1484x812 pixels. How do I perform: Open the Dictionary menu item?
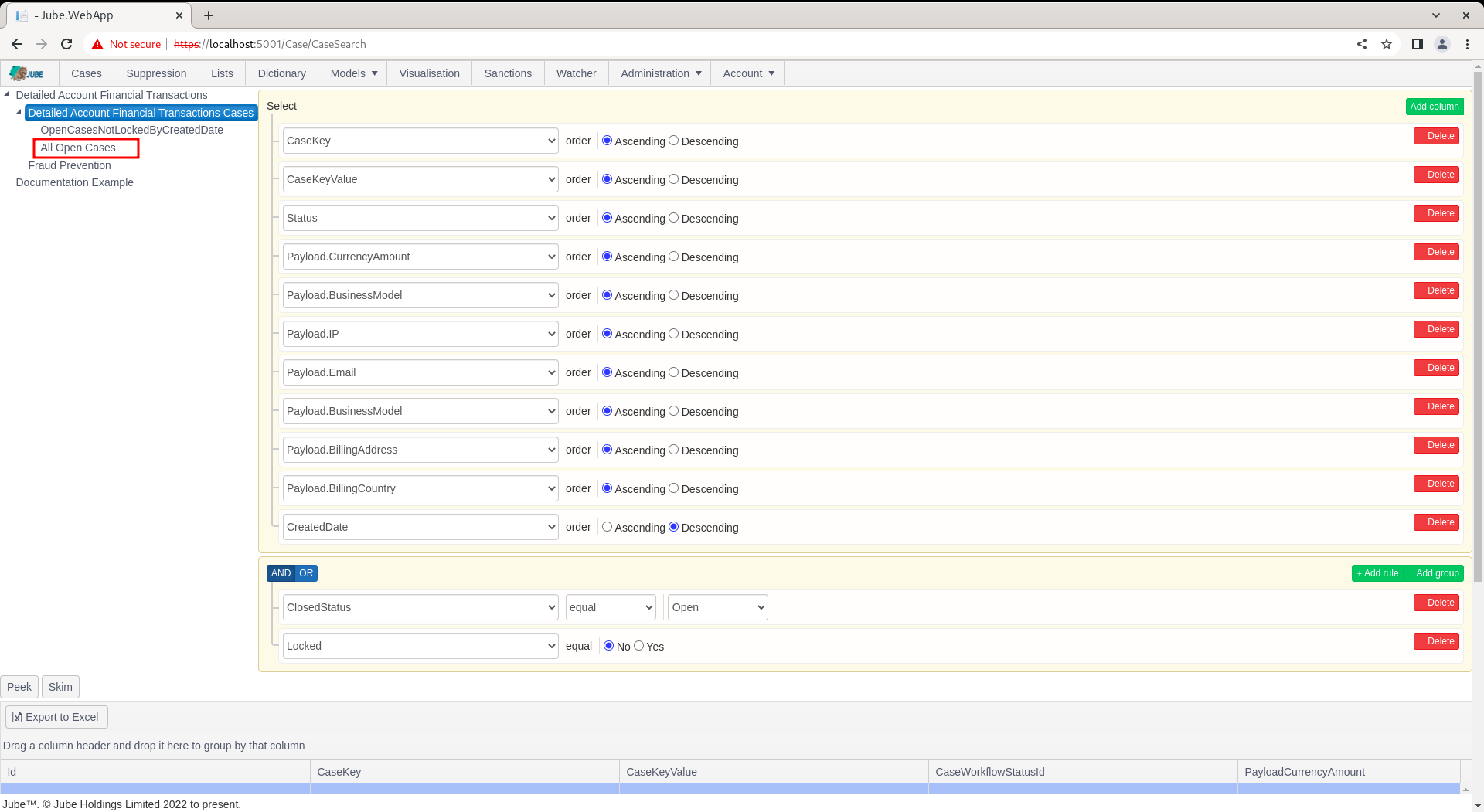point(282,73)
